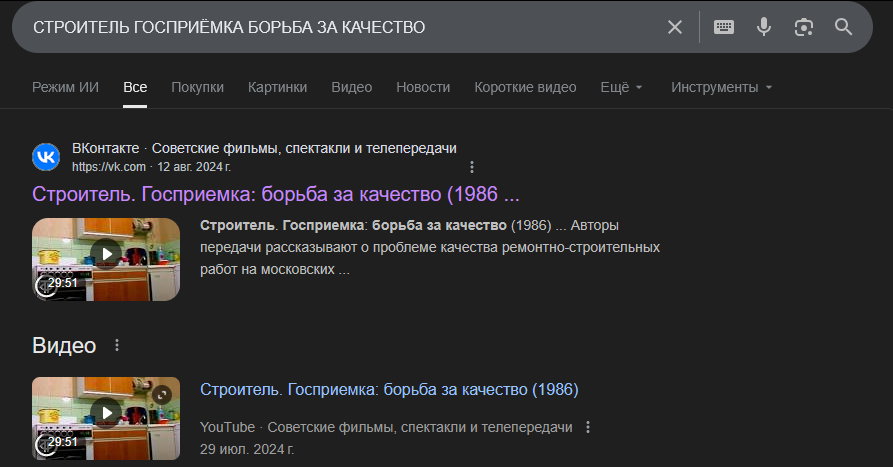Viewport: 893px width, 467px height.
Task: Click the Видео section heading
Action: (64, 346)
